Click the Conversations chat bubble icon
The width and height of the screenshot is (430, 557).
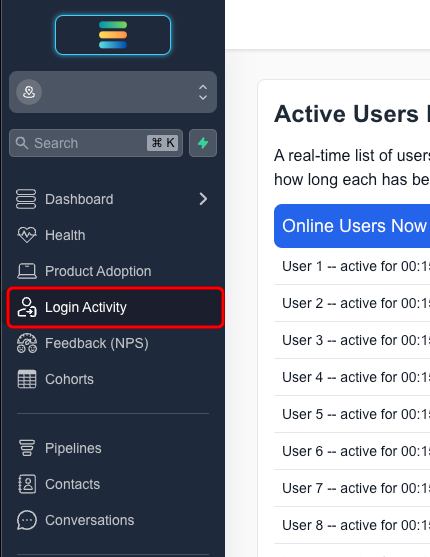click(27, 520)
